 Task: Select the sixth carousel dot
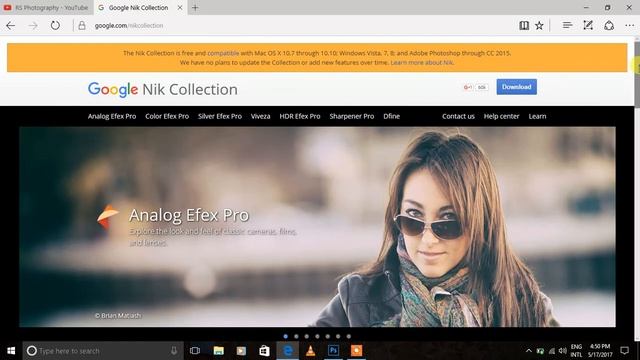[x=338, y=336]
